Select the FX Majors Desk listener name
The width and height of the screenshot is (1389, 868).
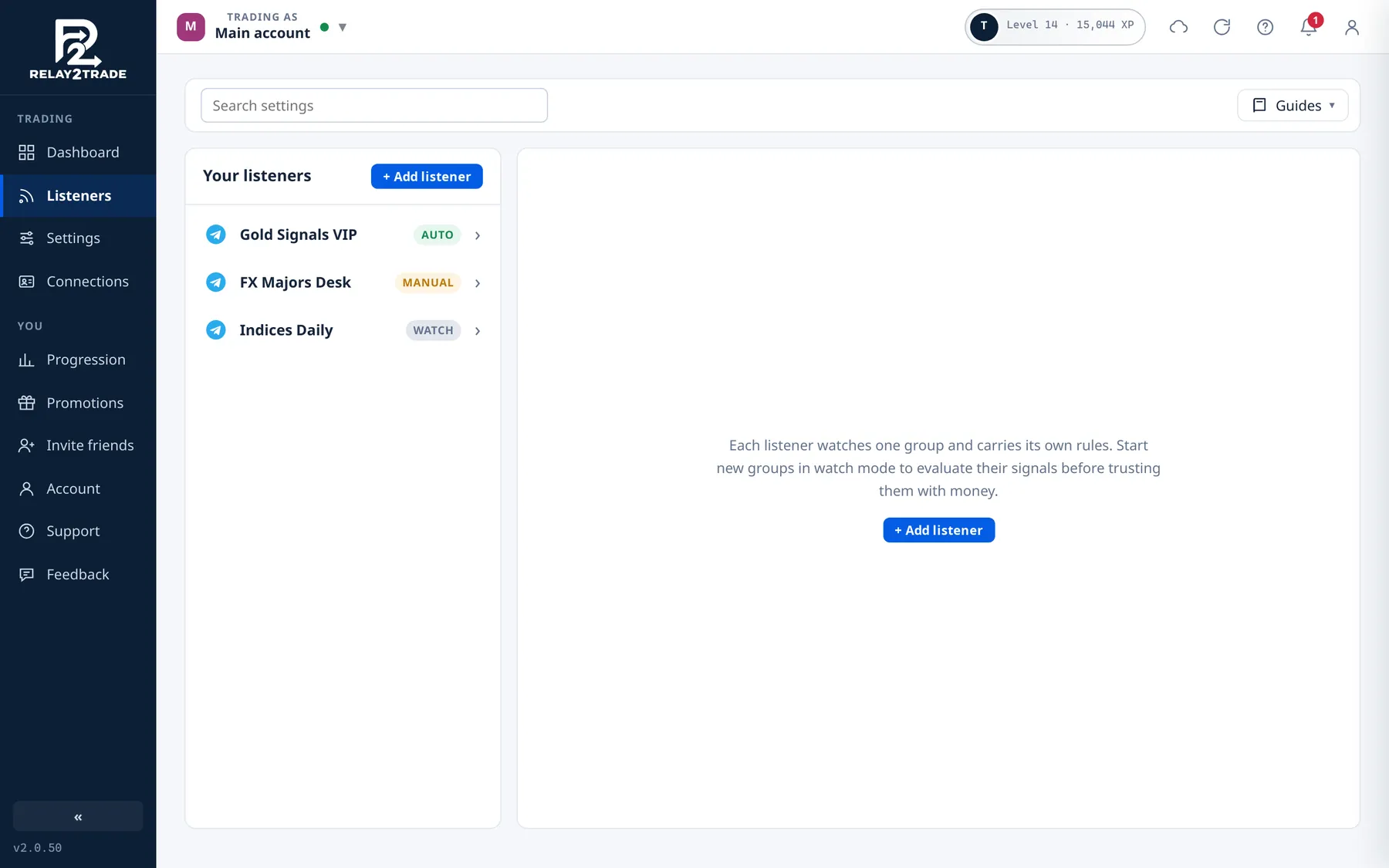point(295,282)
